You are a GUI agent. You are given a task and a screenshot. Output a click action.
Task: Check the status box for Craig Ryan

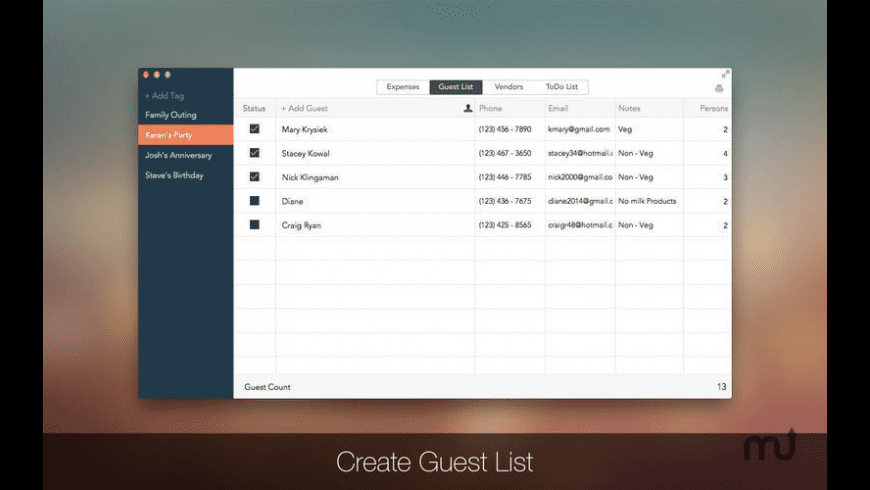click(254, 225)
